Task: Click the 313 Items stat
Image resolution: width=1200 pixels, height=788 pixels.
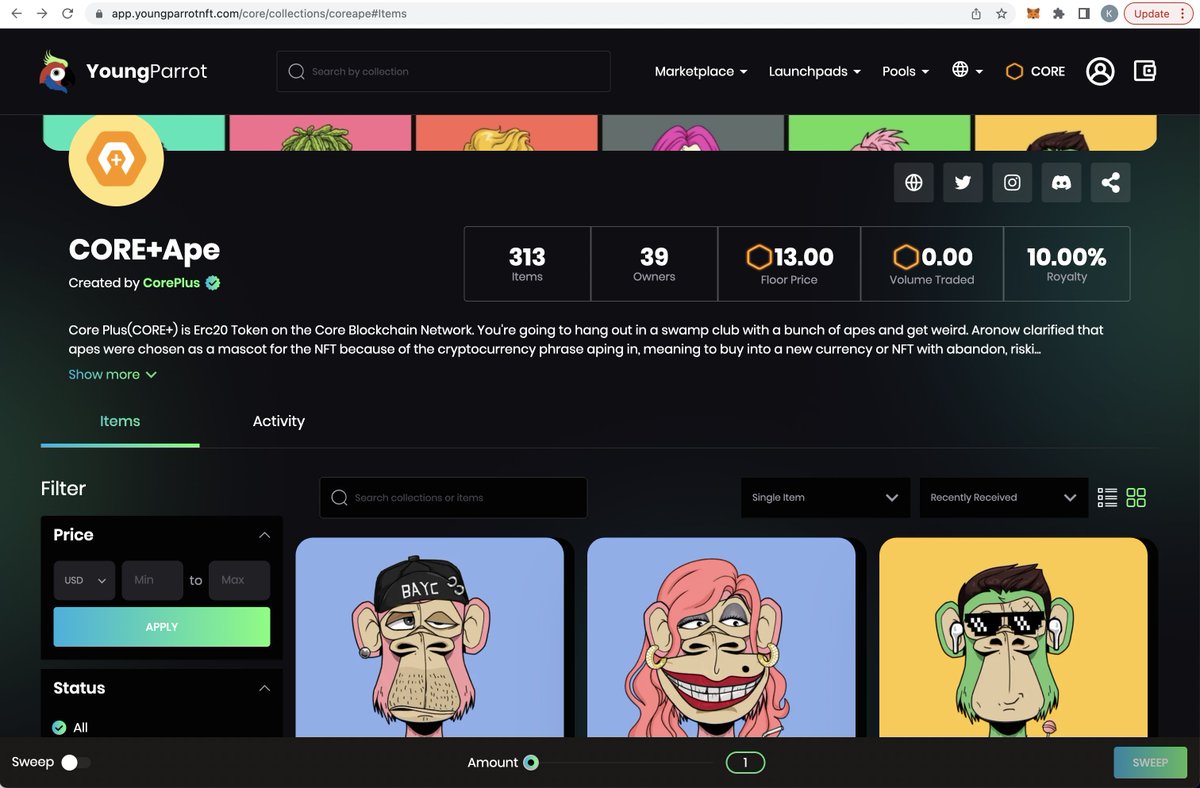Action: 527,264
